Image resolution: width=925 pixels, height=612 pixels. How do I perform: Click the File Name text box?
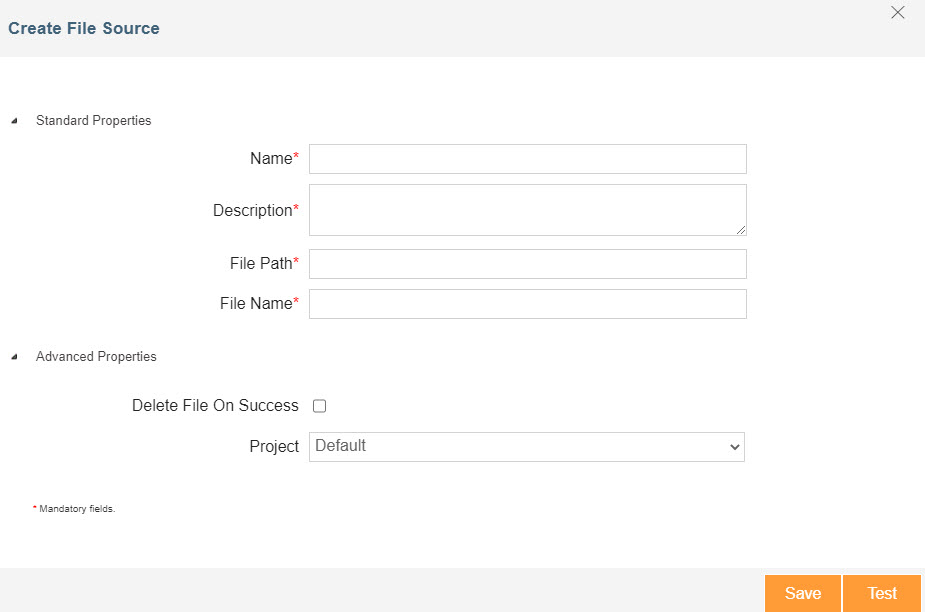click(527, 304)
